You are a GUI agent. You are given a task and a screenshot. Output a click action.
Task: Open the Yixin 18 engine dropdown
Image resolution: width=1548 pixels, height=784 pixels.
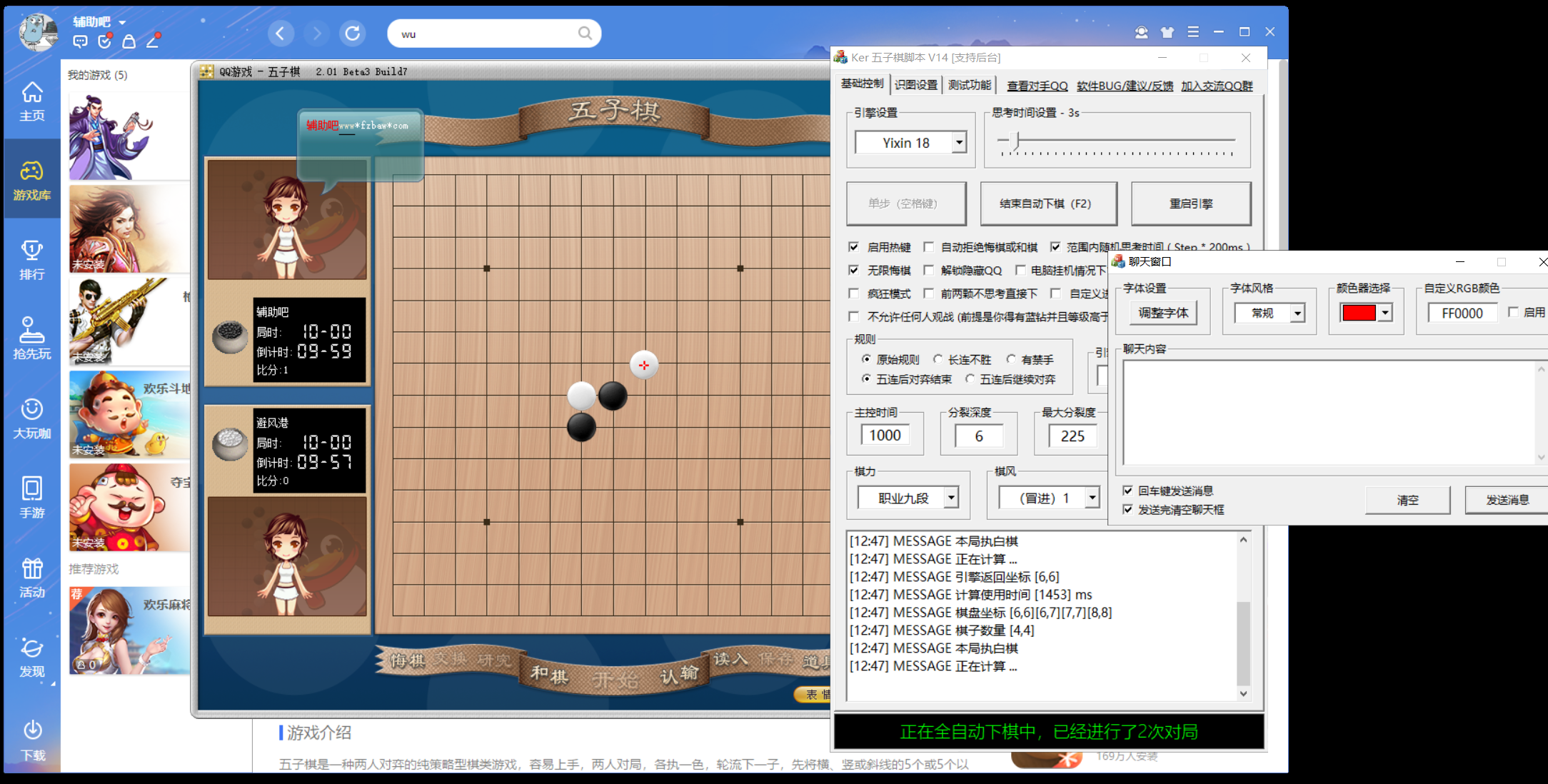point(960,142)
